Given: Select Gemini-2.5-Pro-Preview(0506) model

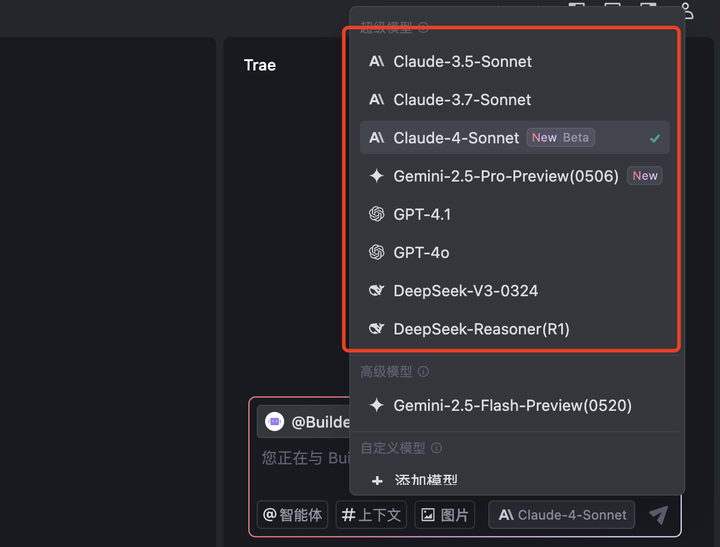Looking at the screenshot, I should (x=506, y=176).
